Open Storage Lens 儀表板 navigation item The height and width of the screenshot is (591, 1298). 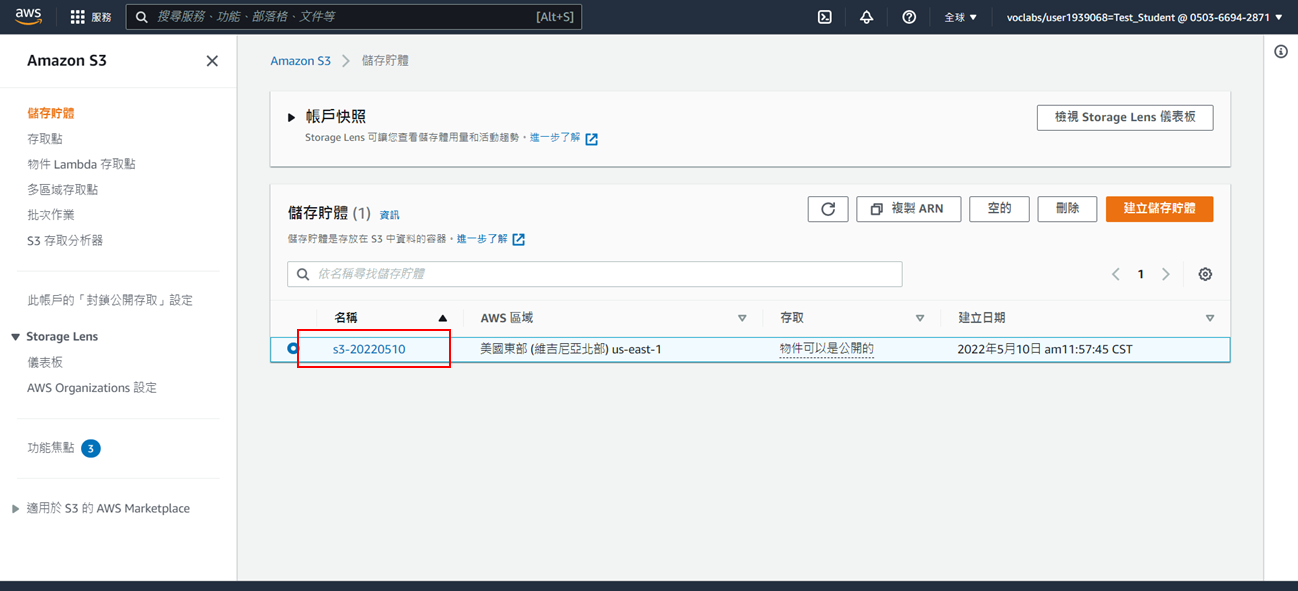tap(45, 362)
